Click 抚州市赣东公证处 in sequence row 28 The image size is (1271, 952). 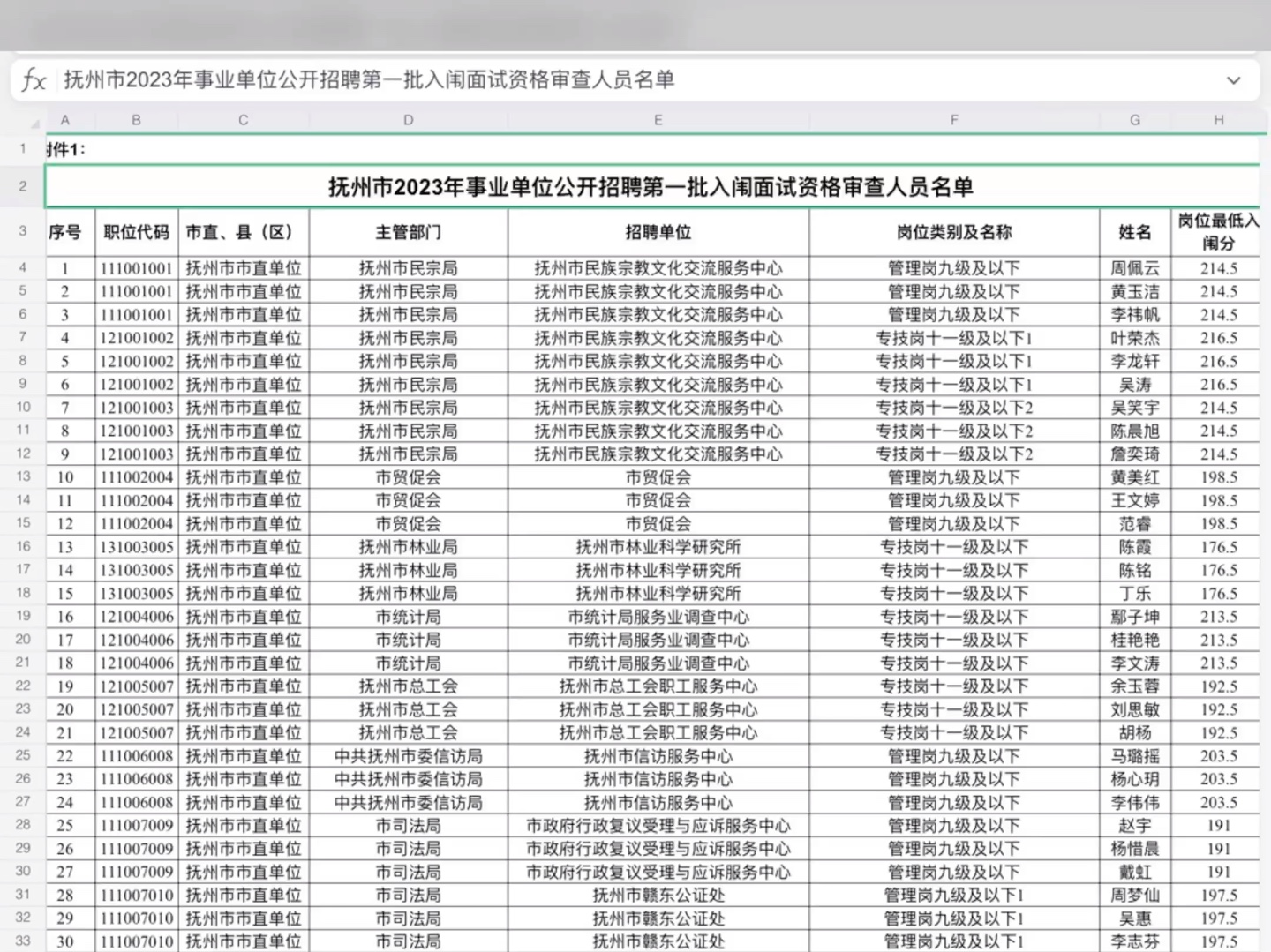click(x=658, y=895)
